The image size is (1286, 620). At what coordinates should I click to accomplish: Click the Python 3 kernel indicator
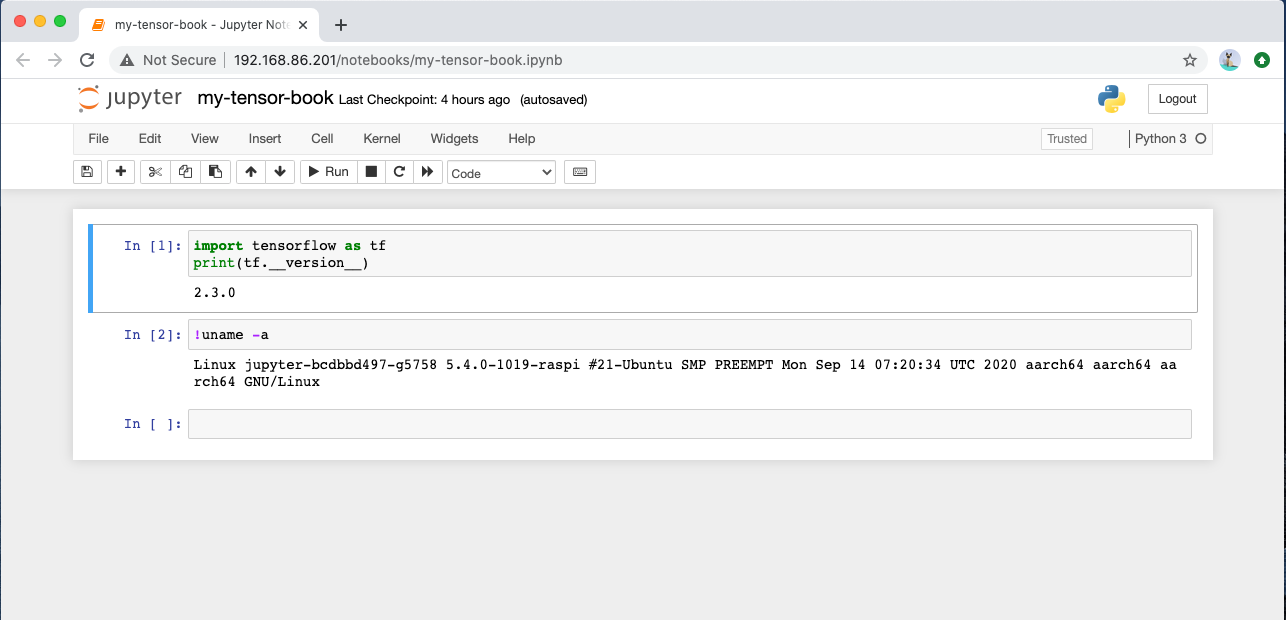pyautogui.click(x=1163, y=138)
